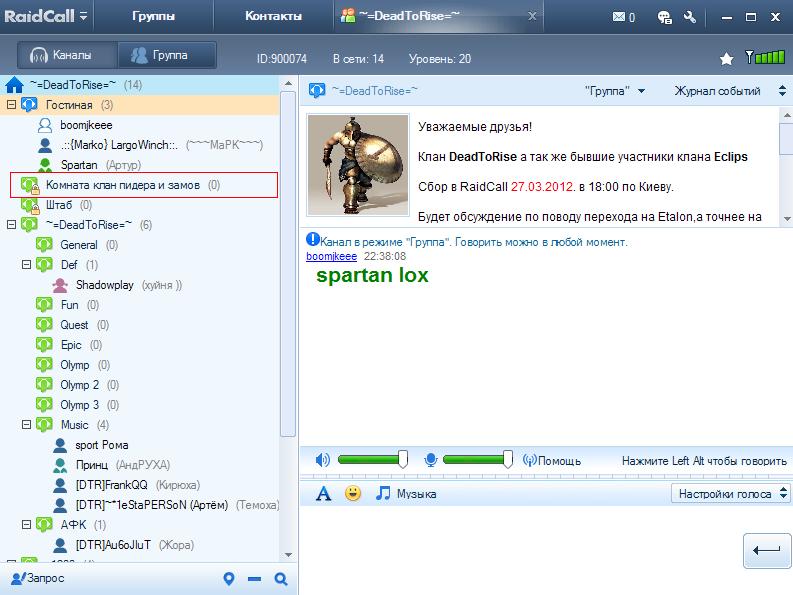
Task: Select user sport Рома
Action: pos(102,445)
